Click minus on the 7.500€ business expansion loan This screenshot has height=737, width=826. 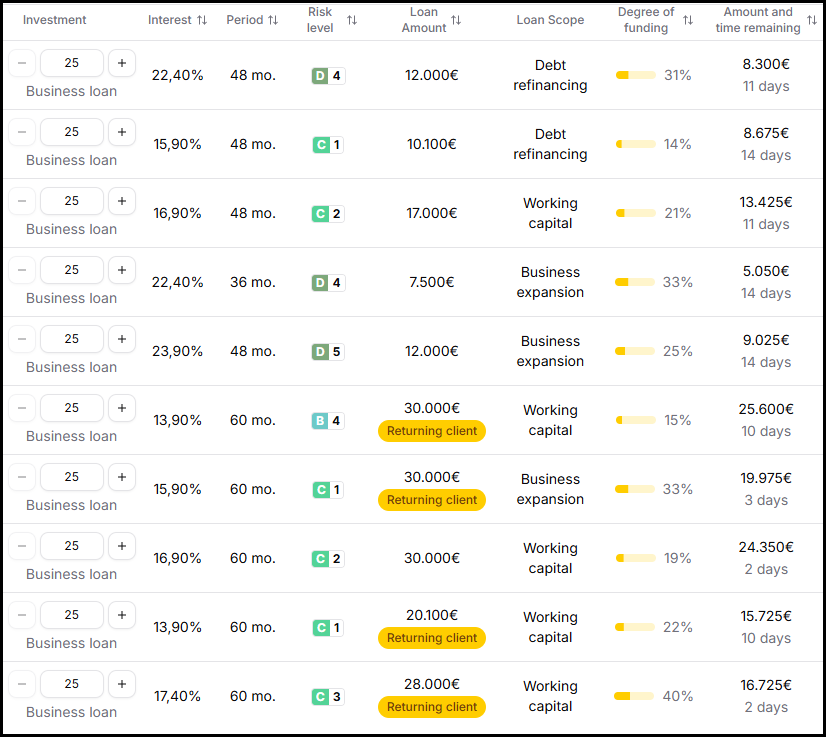click(x=22, y=270)
